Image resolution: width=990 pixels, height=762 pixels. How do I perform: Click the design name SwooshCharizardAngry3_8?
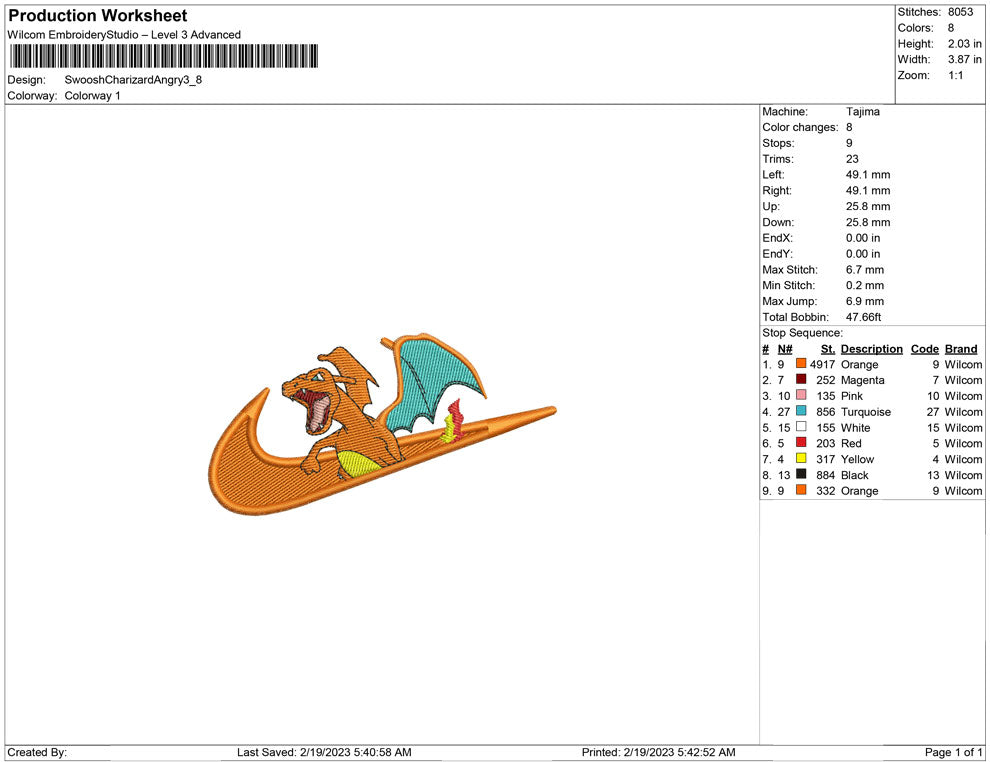133,80
